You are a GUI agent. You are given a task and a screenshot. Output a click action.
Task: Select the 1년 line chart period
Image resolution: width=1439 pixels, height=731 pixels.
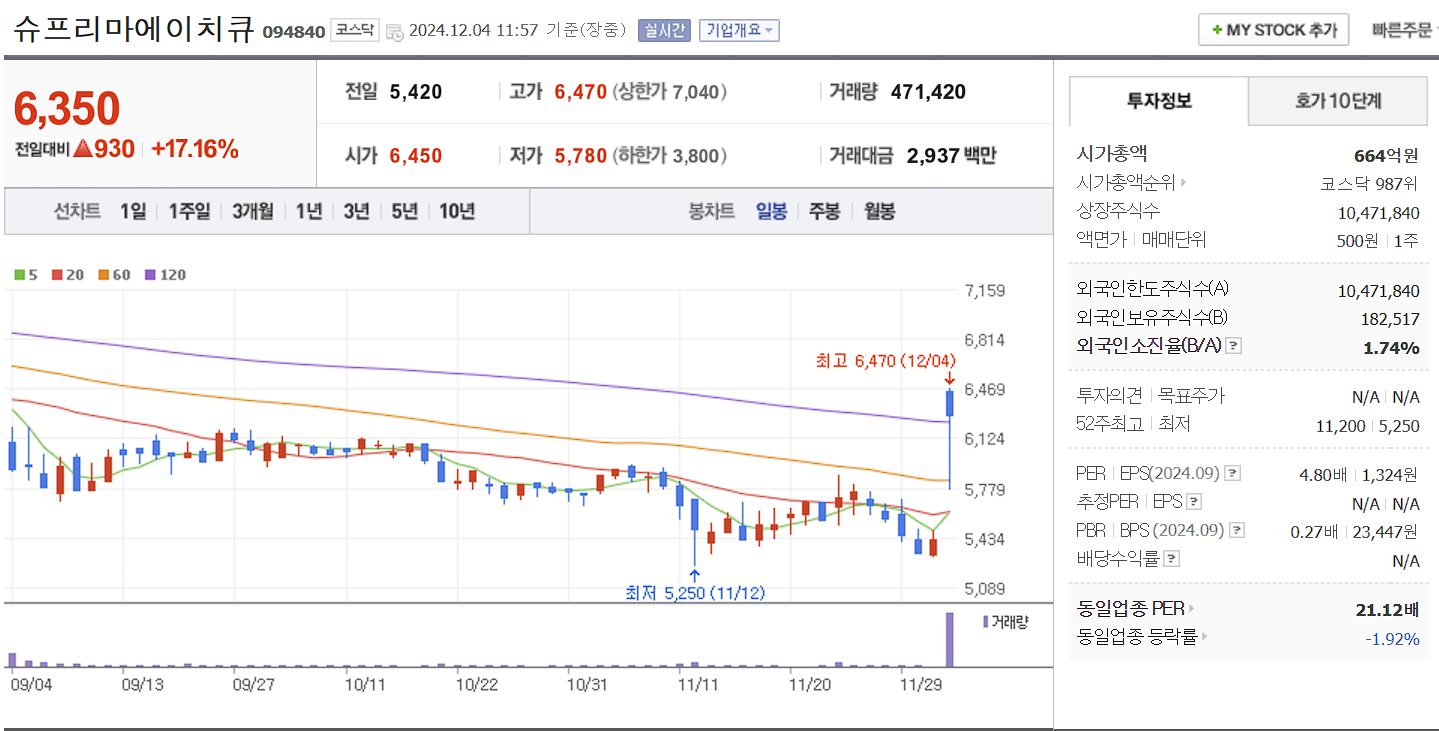(309, 211)
